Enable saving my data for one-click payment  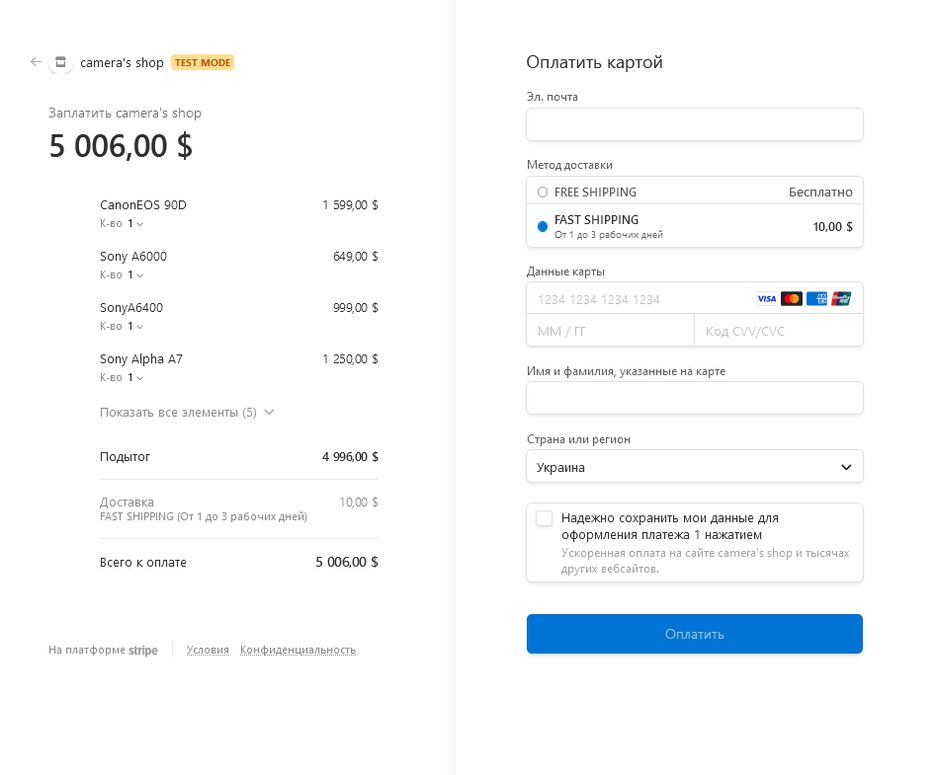point(544,518)
